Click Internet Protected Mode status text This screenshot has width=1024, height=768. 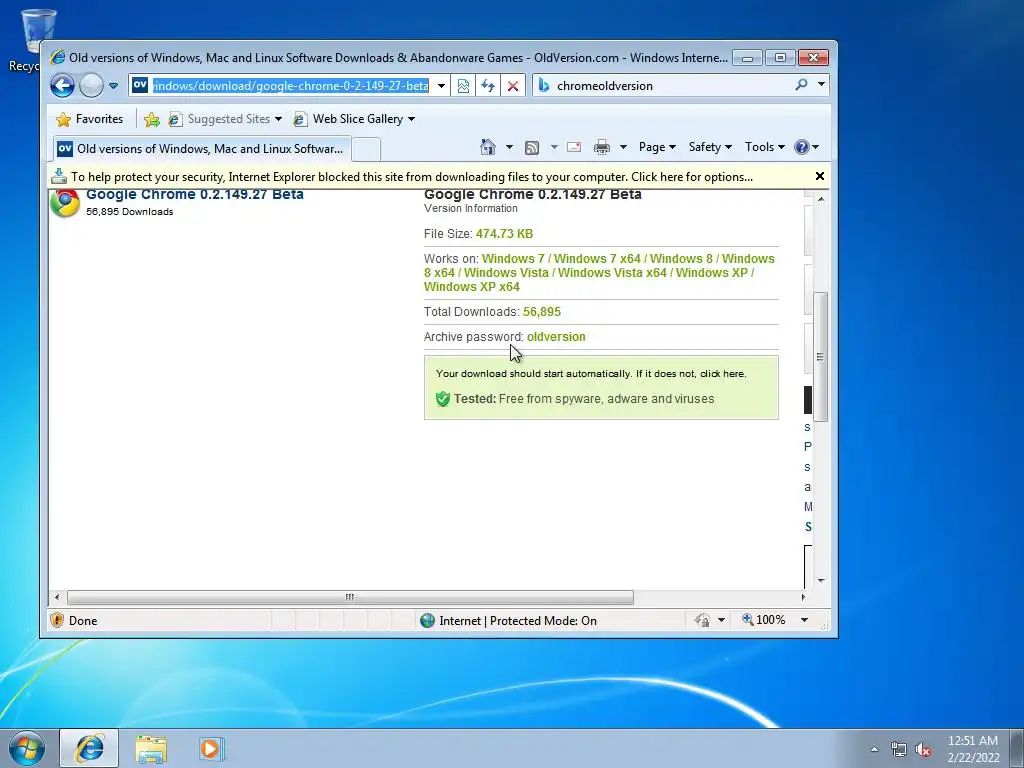point(518,620)
